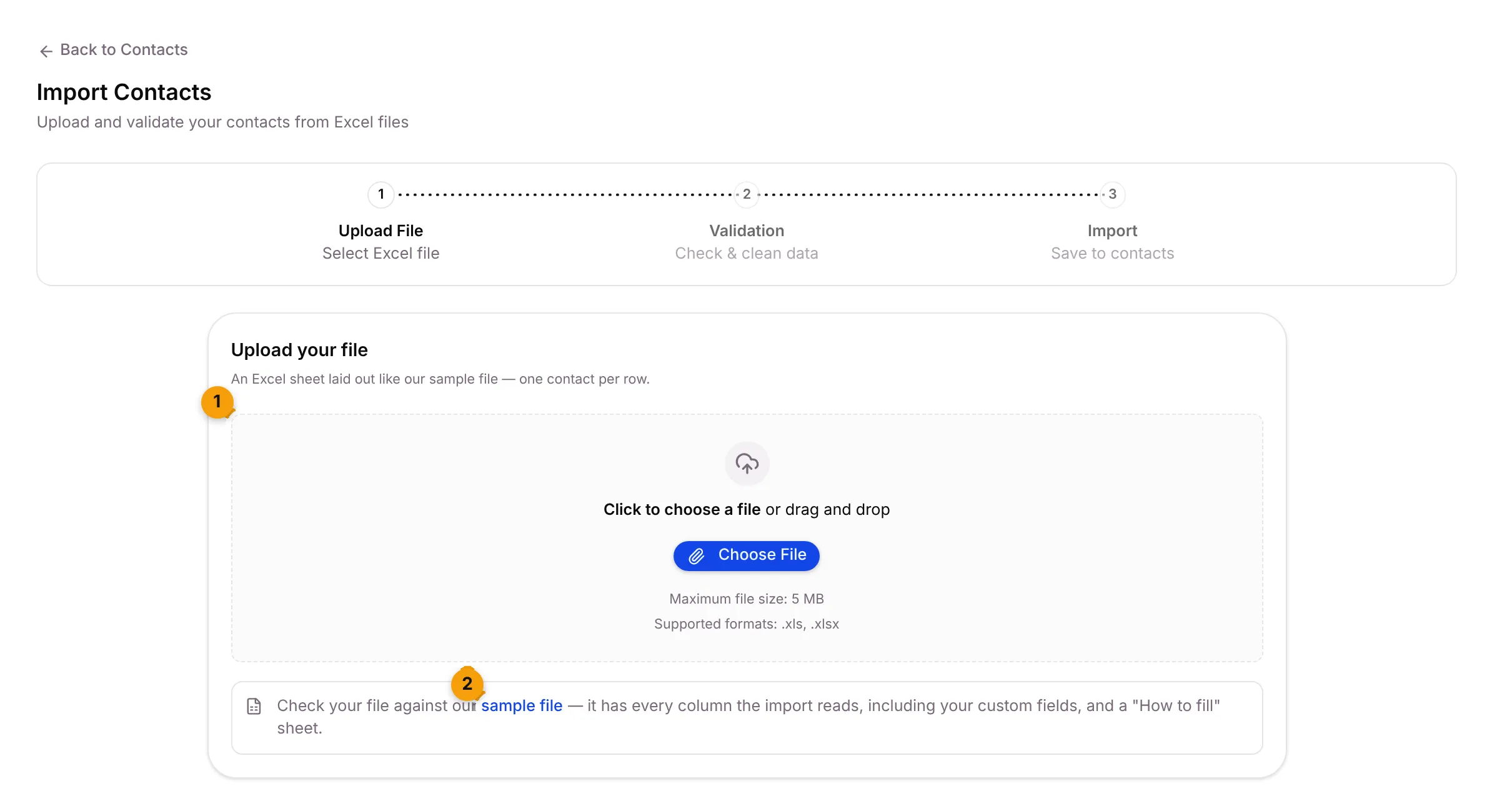This screenshot has height=801, width=1512.
Task: Click the document icon beside the sample file note
Action: point(254,706)
